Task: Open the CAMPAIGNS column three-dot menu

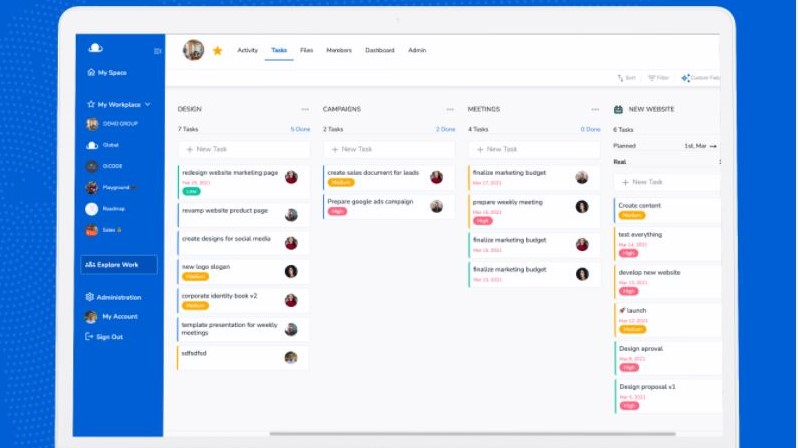Action: (450, 109)
